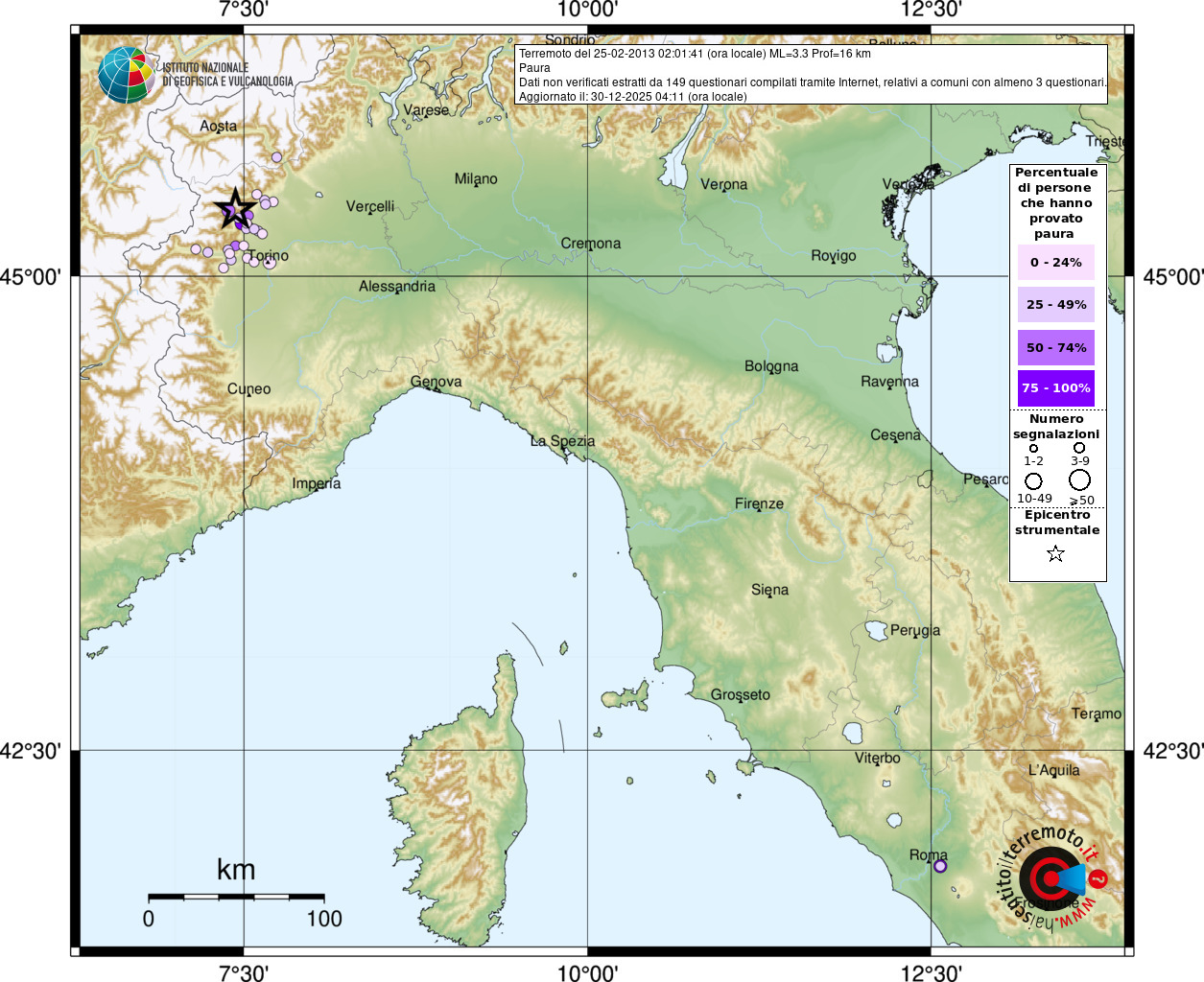Click the 10-49 reports legend circle
The image size is (1204, 982).
[1033, 480]
